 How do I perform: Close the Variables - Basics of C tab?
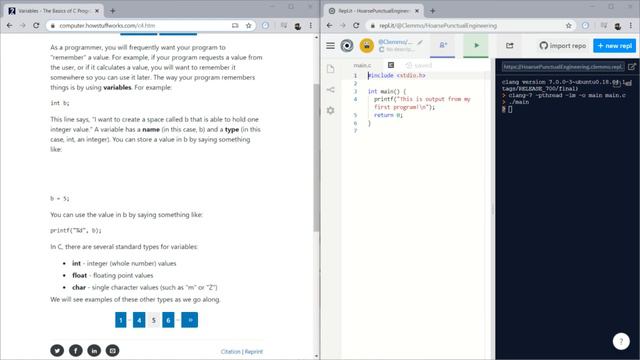(x=97, y=11)
